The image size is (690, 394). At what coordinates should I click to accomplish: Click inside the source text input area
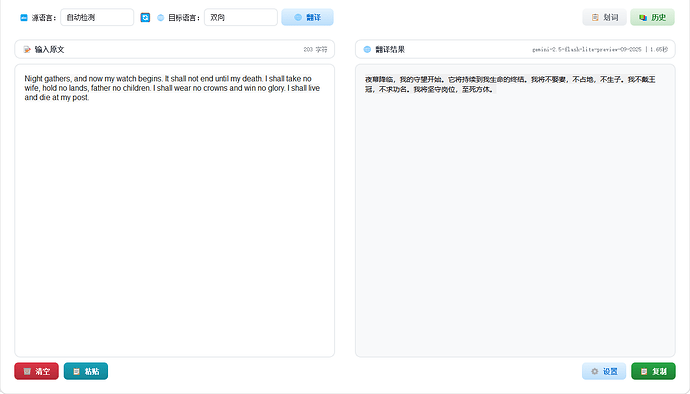tap(174, 210)
